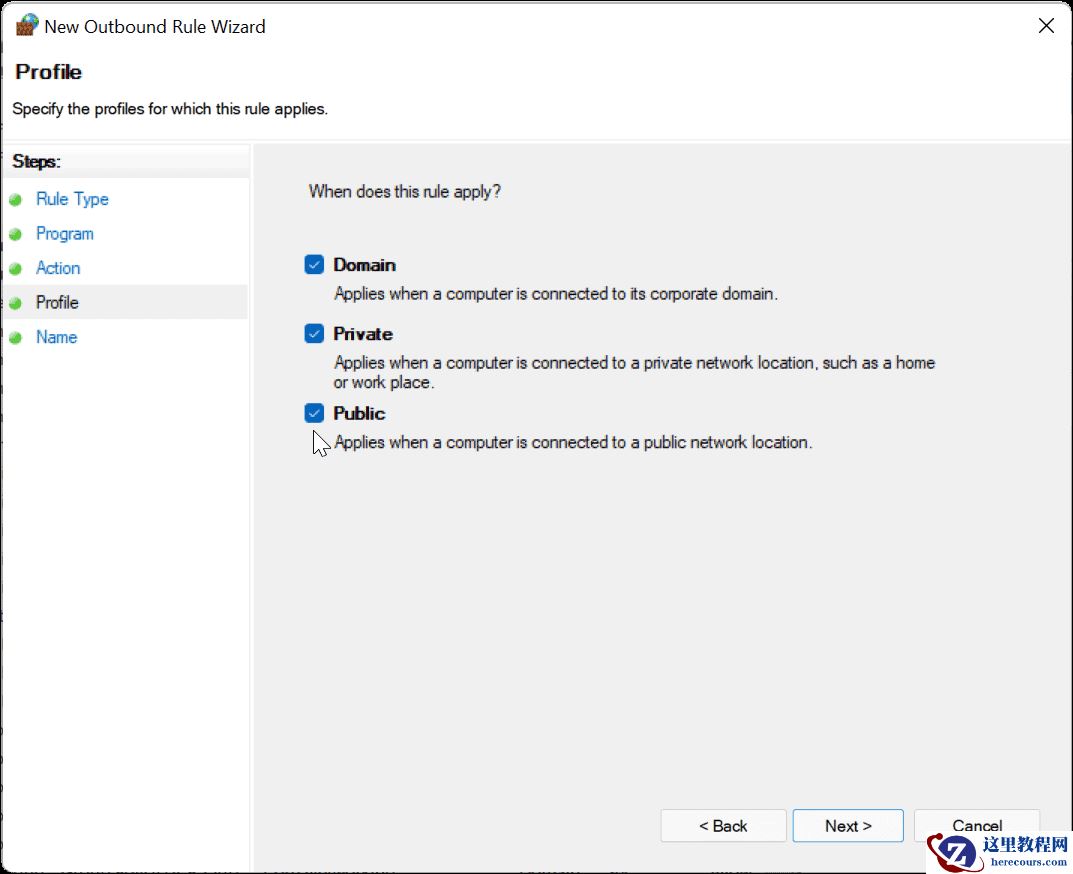Click the New Outbound Rule Wizard title text
Viewport: 1073px width, 874px height.
coord(155,27)
